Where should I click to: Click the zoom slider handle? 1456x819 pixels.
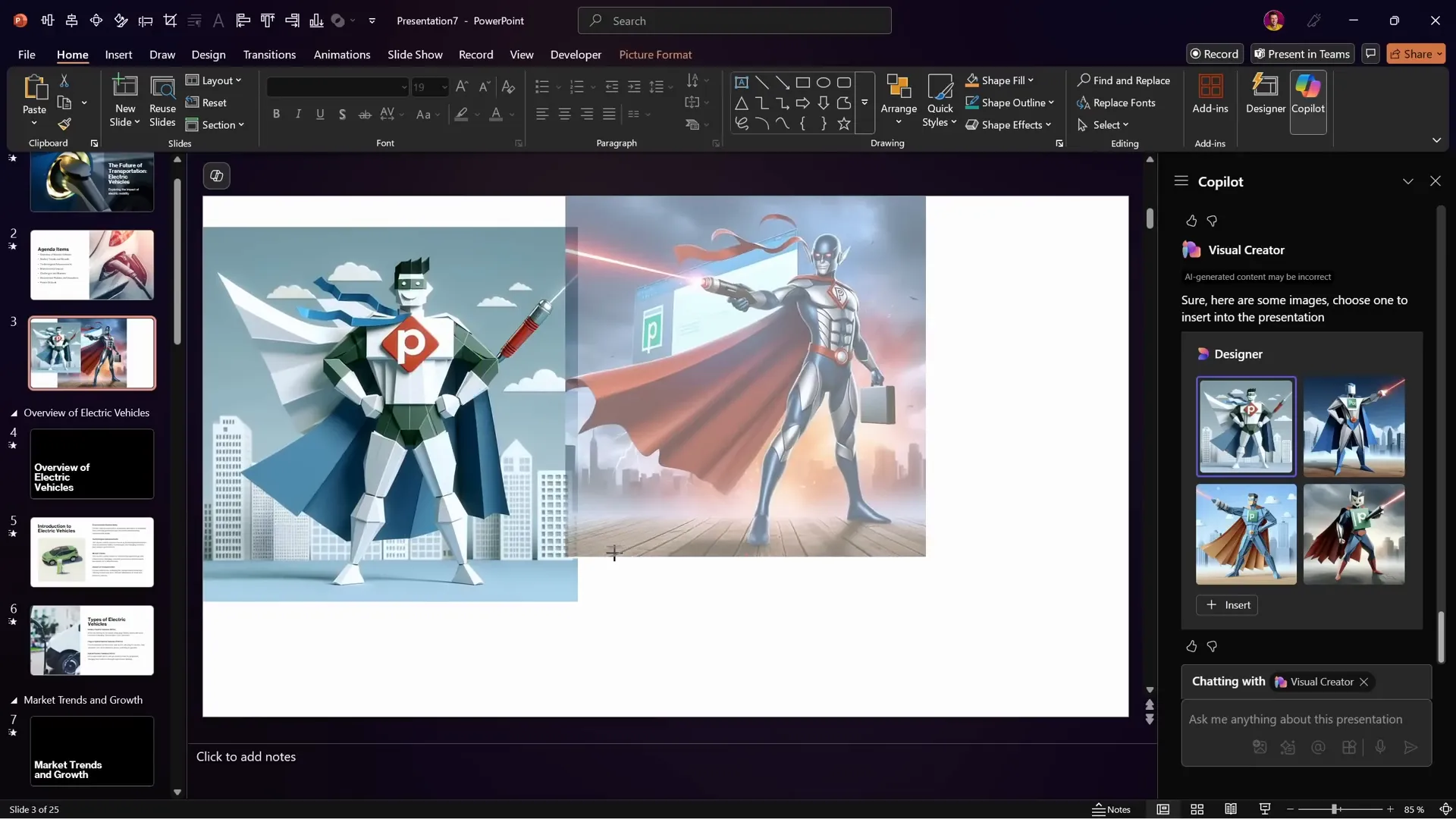click(1334, 809)
